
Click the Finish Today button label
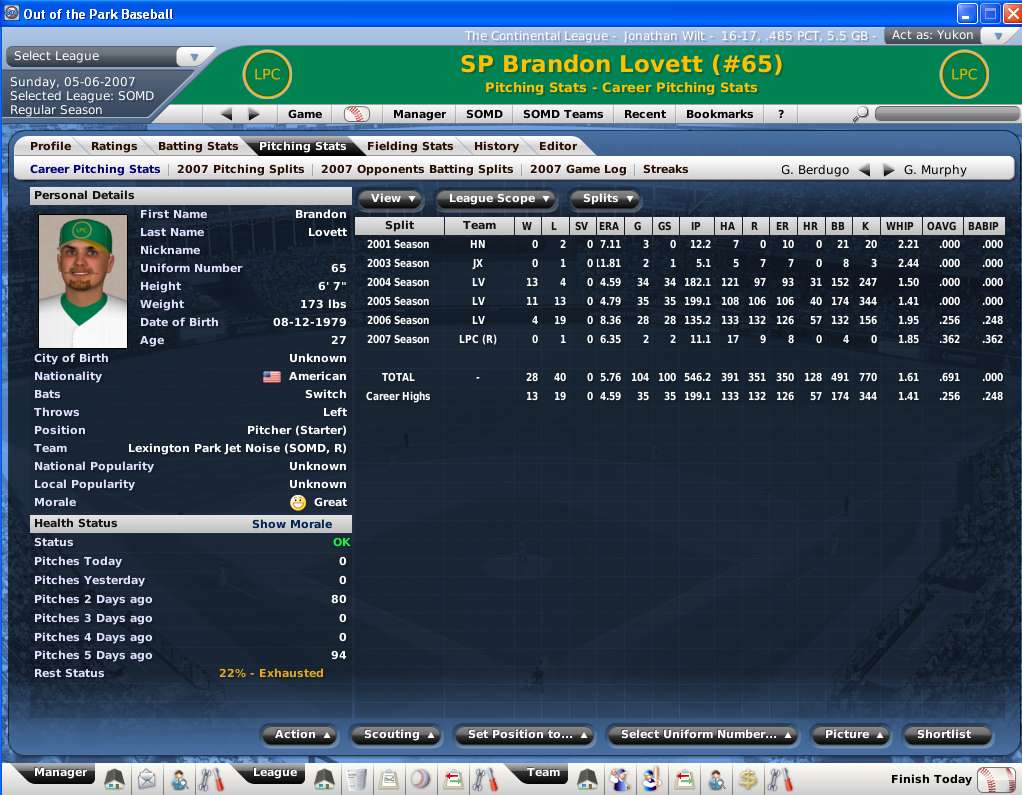tap(931, 779)
